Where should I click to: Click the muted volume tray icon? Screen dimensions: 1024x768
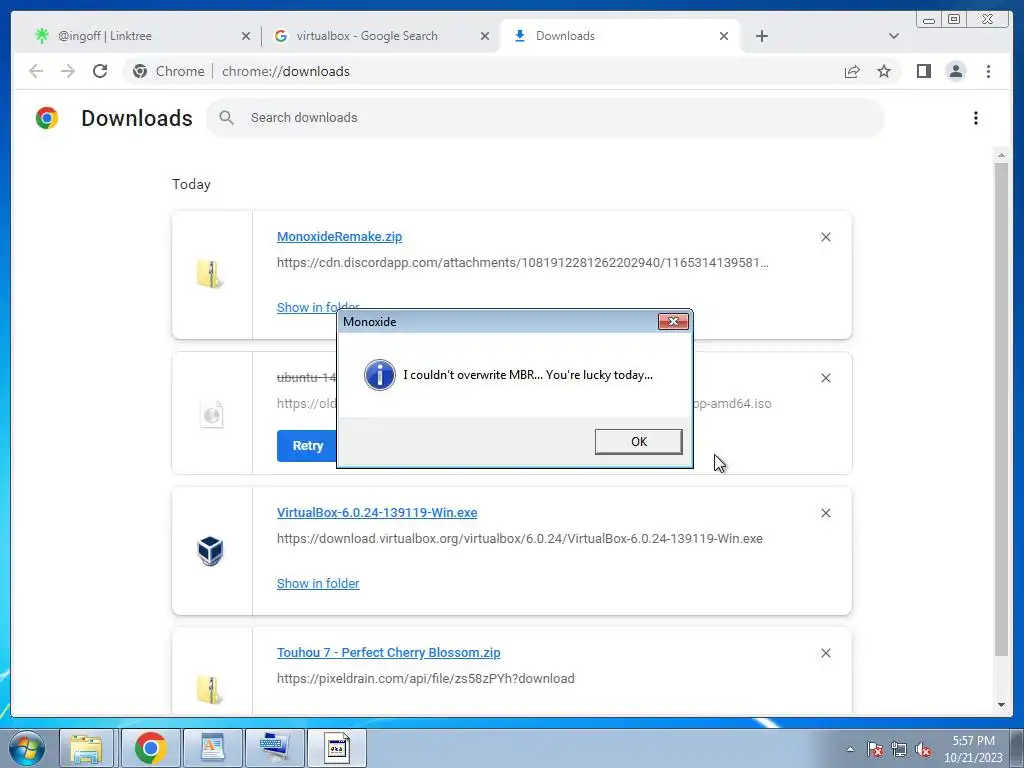923,749
